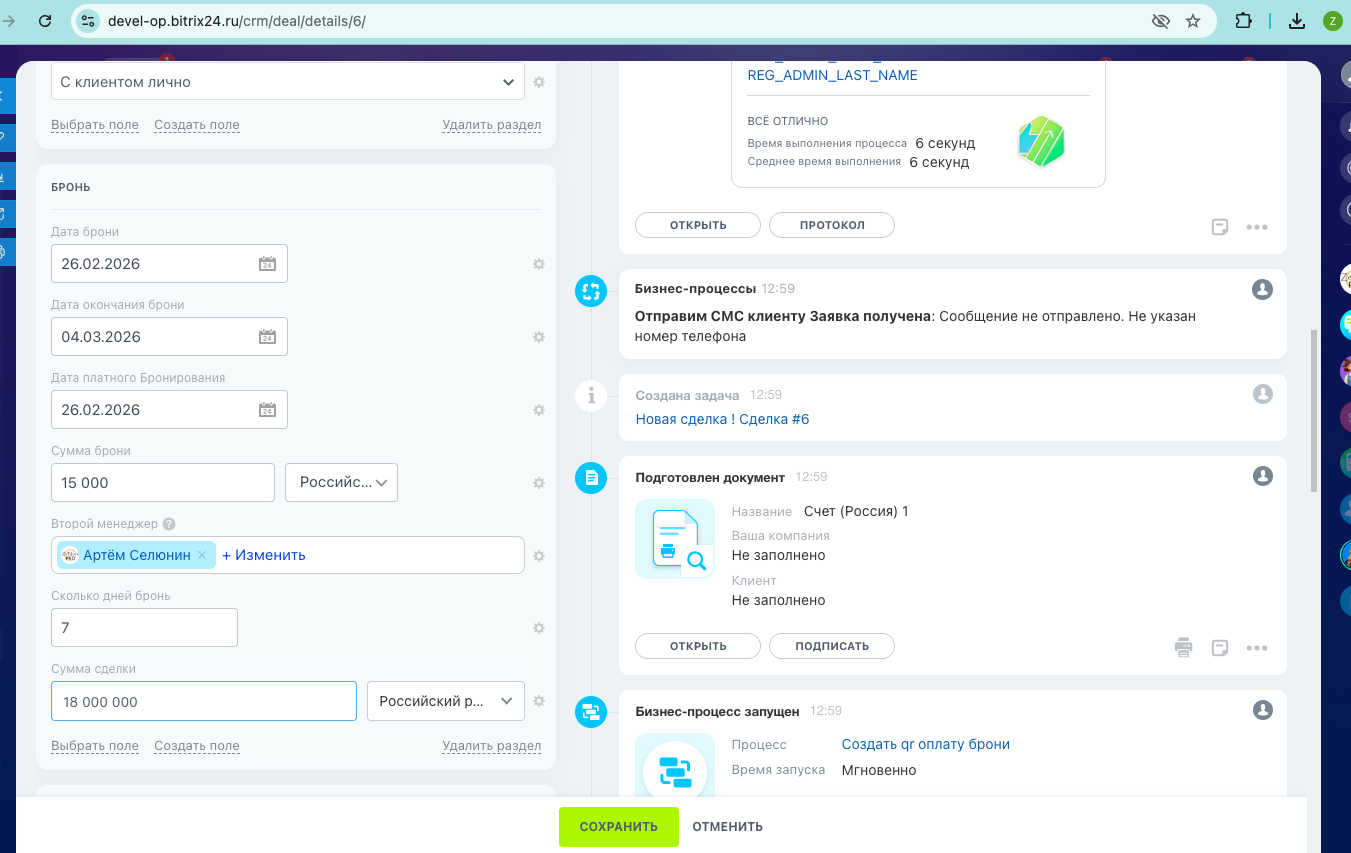
Task: Open currency dropdown for Сумма сделки
Action: click(446, 701)
